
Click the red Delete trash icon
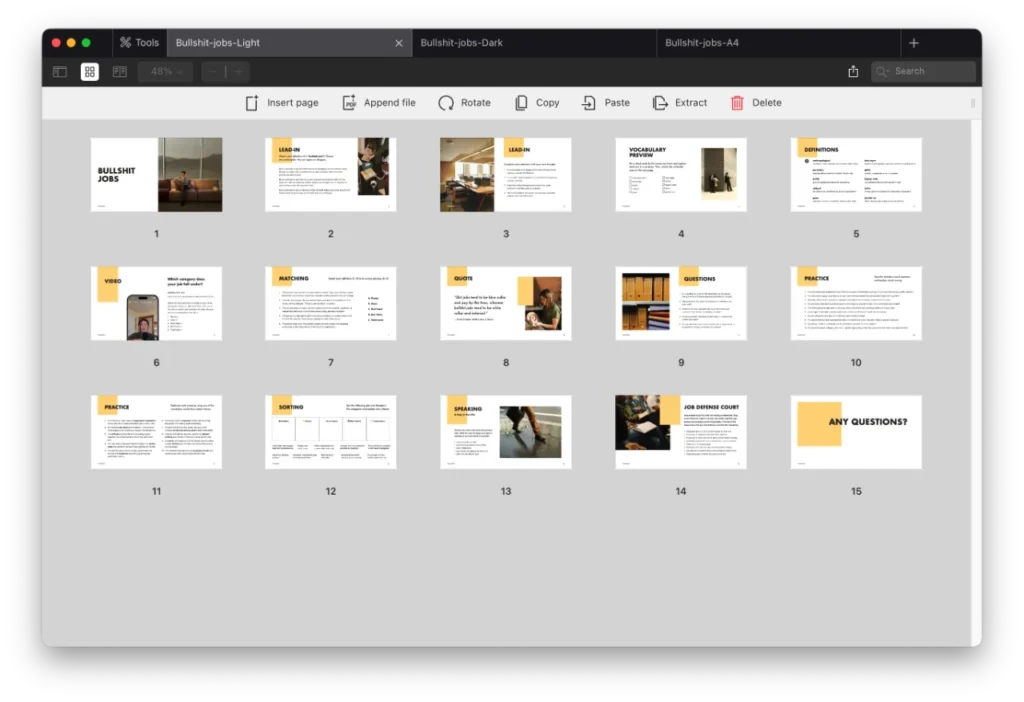click(737, 103)
